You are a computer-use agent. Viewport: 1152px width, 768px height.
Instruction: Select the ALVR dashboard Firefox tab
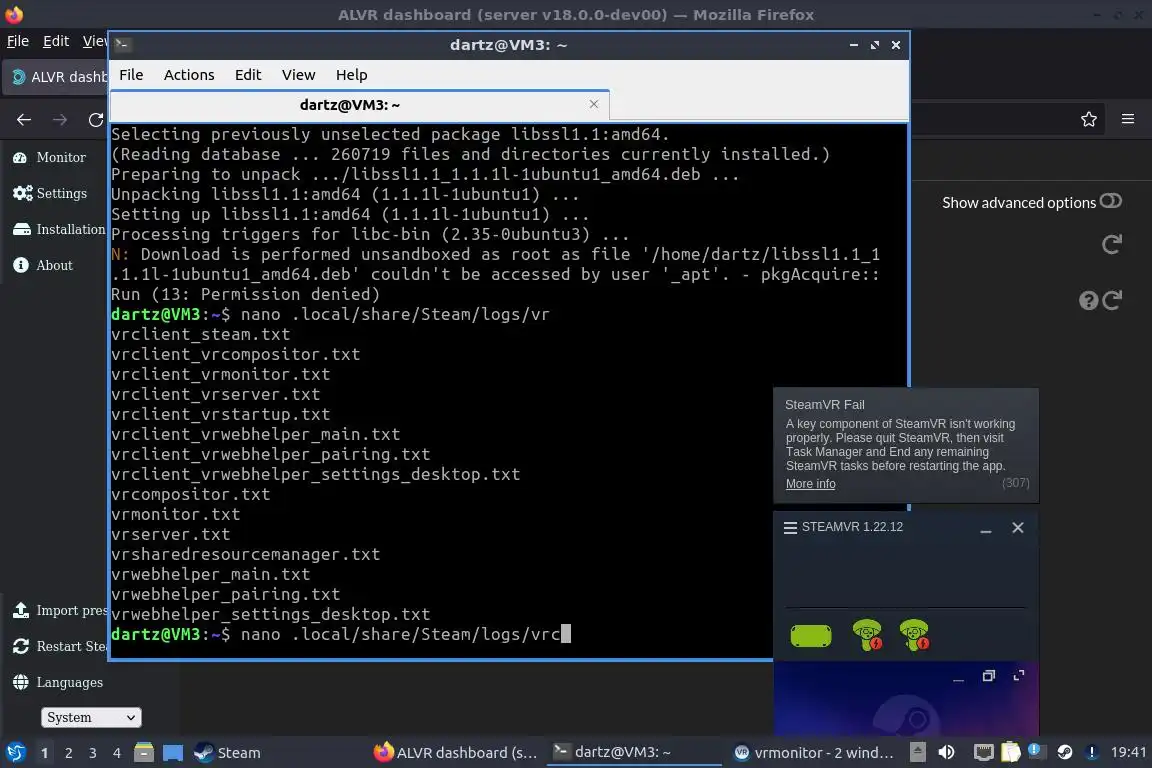pos(57,77)
